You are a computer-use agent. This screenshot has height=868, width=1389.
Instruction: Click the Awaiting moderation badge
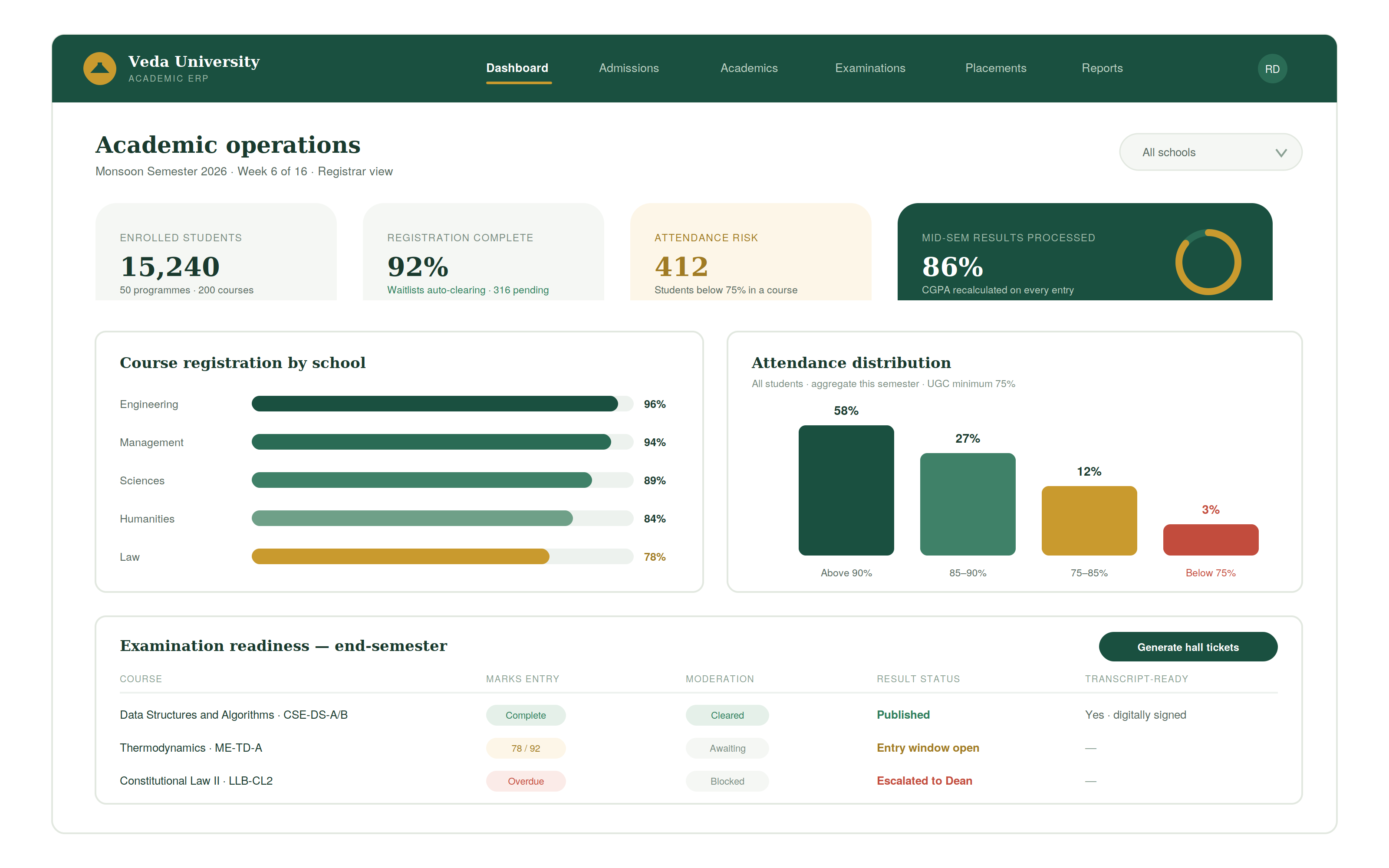(727, 748)
